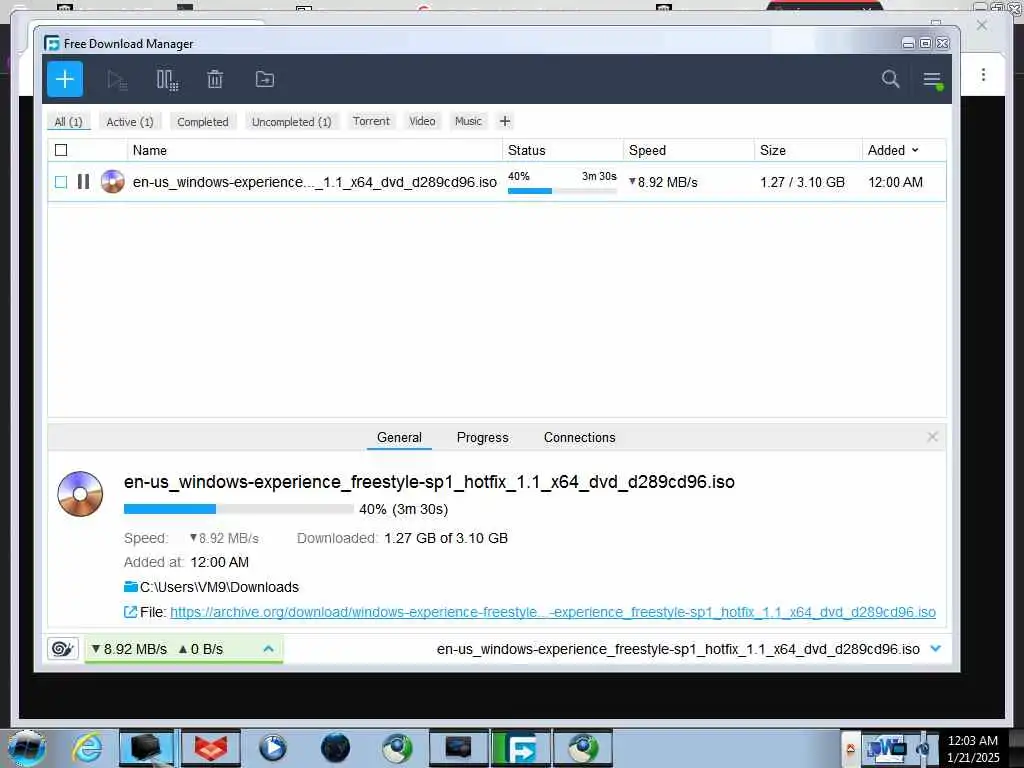Click the red fox taskbar icon

(210, 748)
